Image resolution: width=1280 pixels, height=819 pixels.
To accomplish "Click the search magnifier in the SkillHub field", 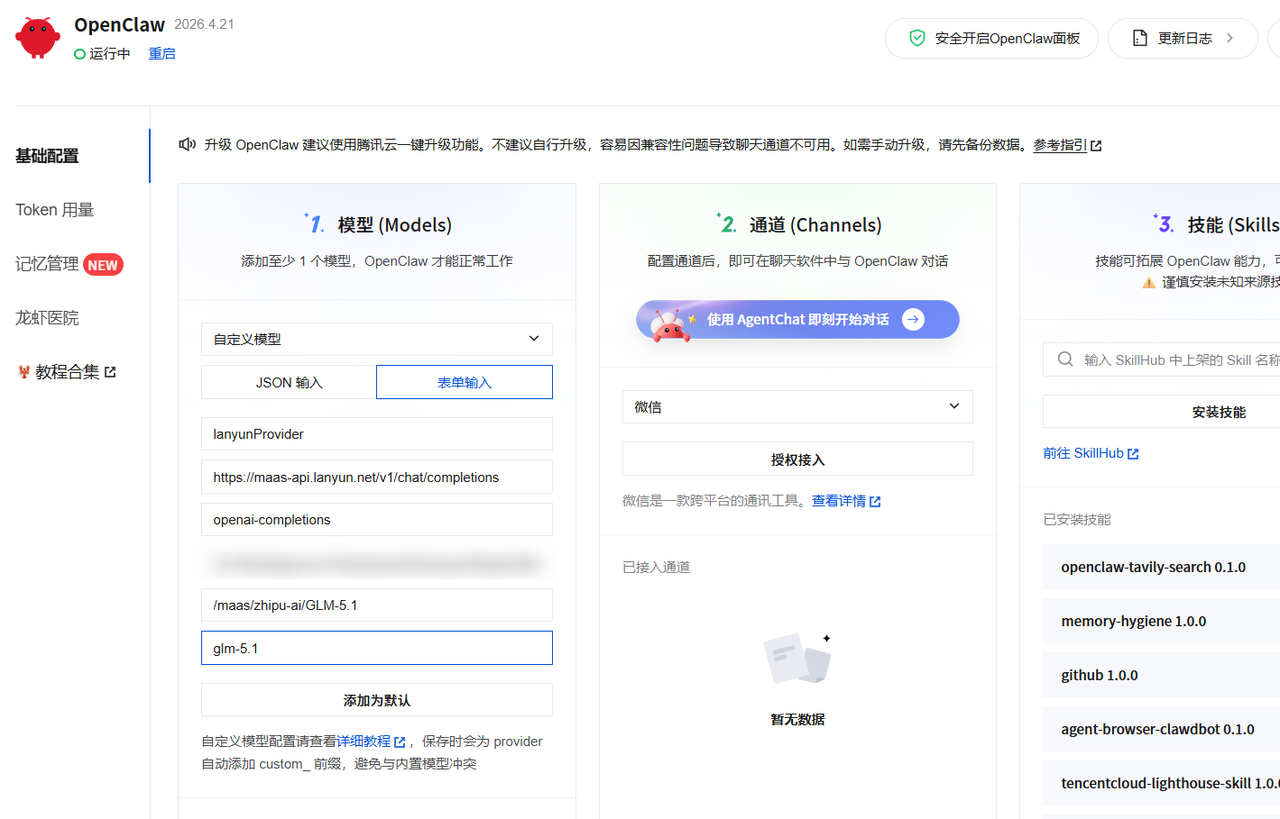I will (1066, 359).
